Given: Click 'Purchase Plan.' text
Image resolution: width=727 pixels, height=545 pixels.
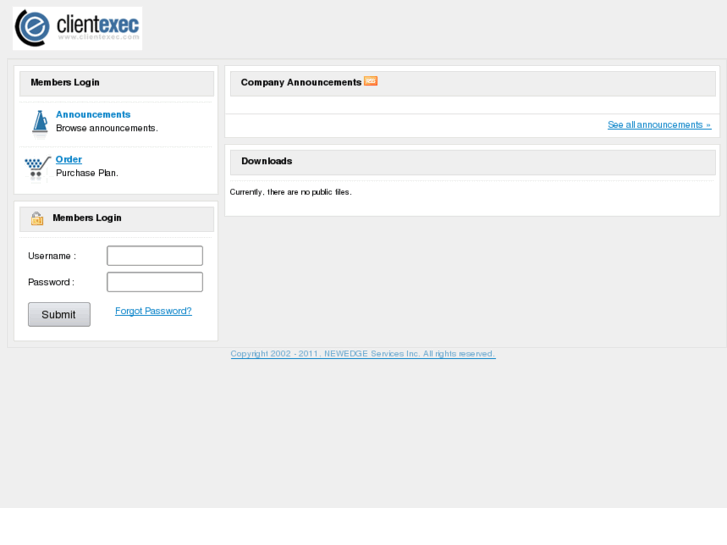Looking at the screenshot, I should pyautogui.click(x=87, y=173).
